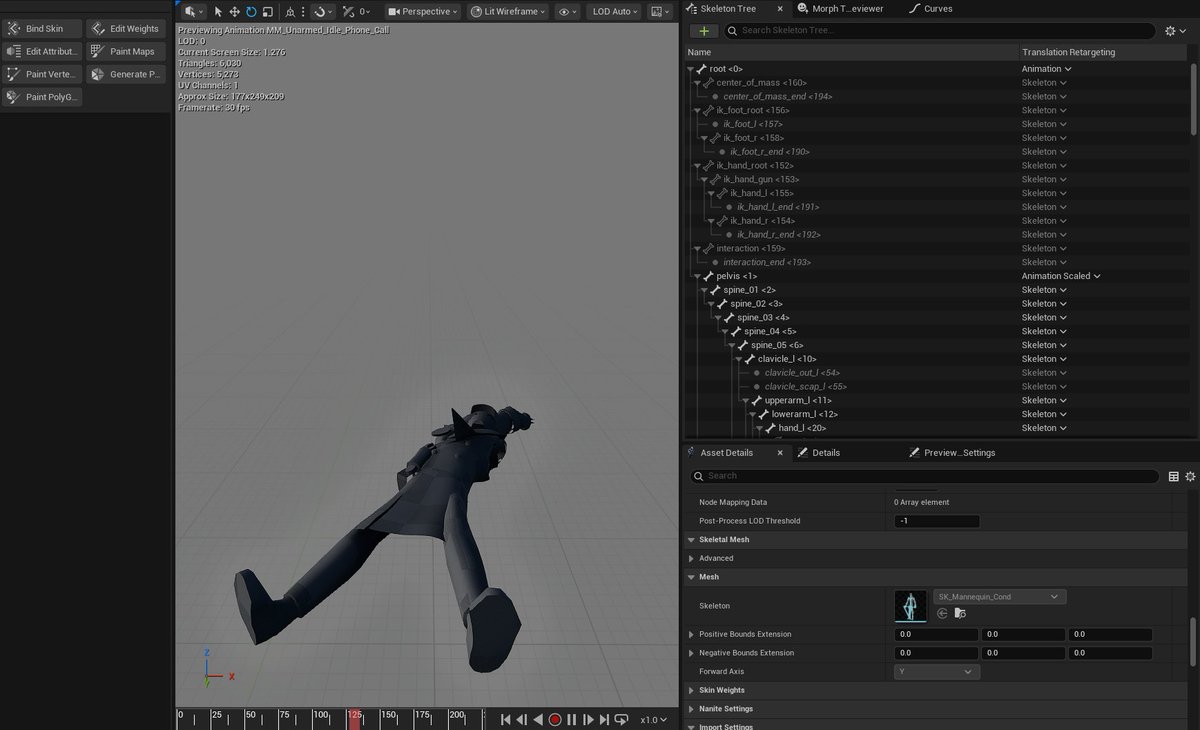Click the Edit Attributes tool

pos(42,51)
